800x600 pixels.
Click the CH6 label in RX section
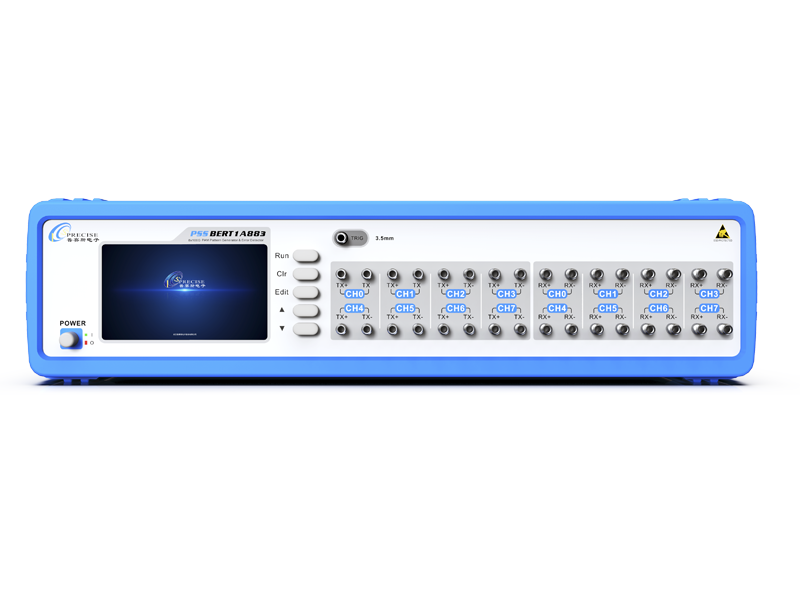click(659, 308)
